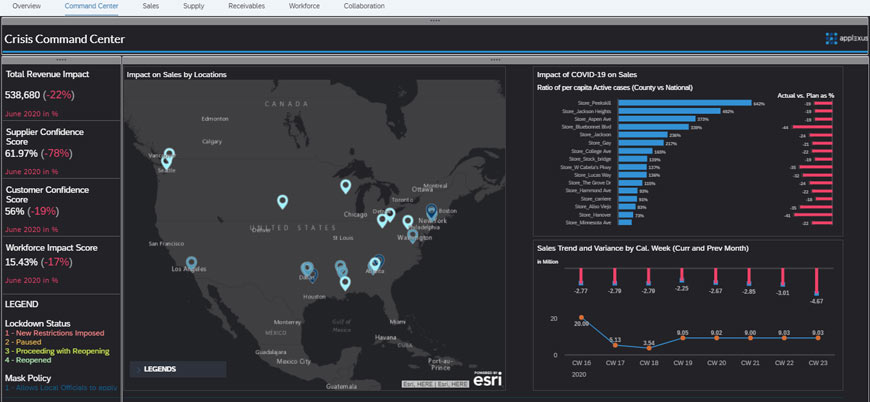
Task: Click the Mask Policy legend heading
Action: (x=28, y=378)
